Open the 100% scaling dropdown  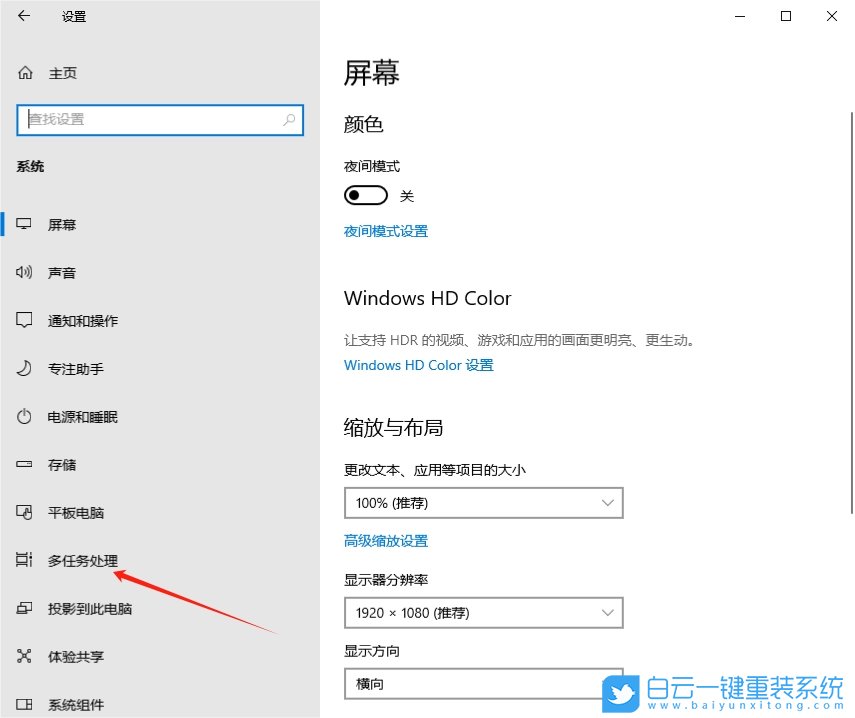click(483, 503)
